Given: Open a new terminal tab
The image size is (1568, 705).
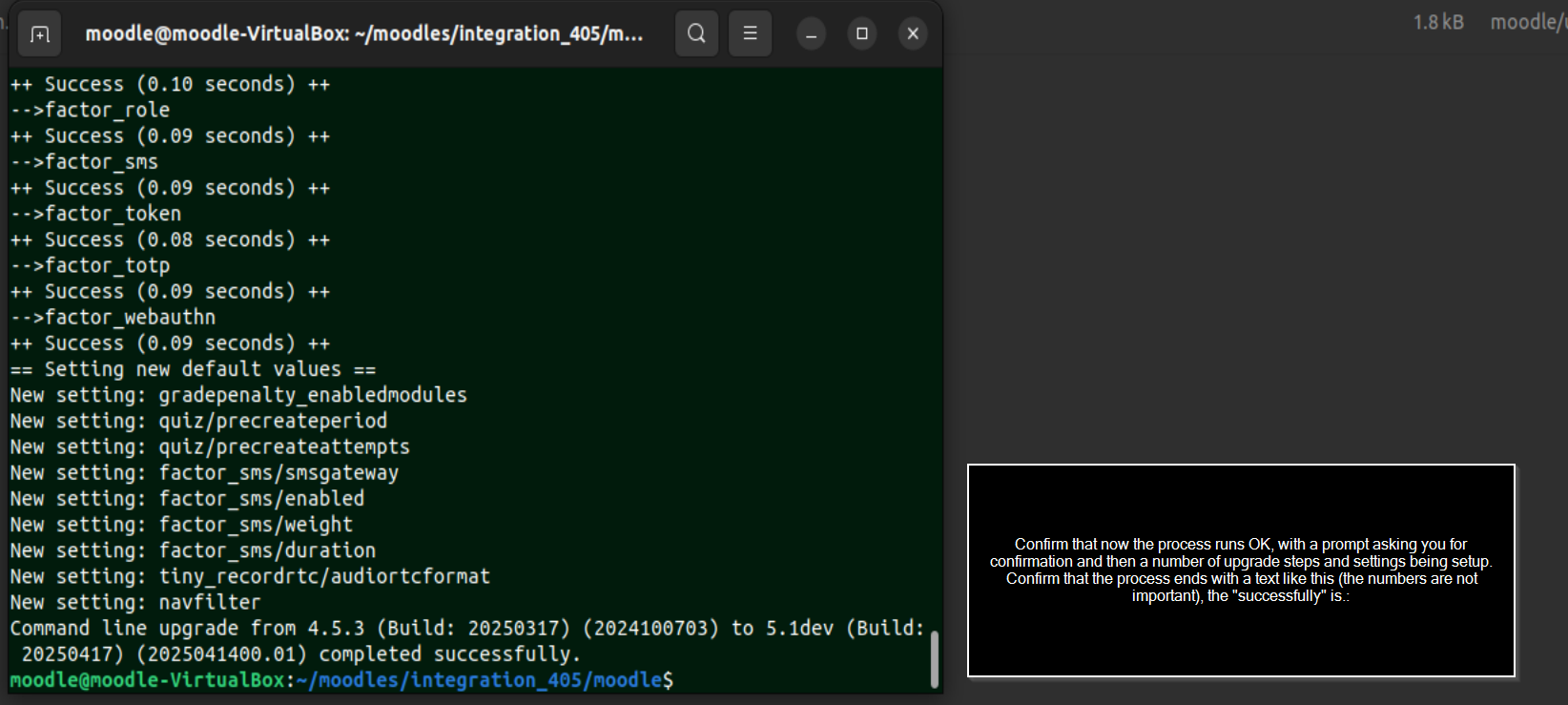Looking at the screenshot, I should pos(39,34).
